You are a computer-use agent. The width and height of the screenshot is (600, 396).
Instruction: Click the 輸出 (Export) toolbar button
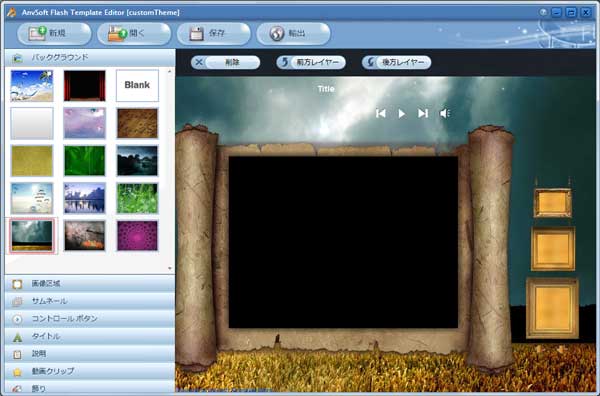(293, 34)
